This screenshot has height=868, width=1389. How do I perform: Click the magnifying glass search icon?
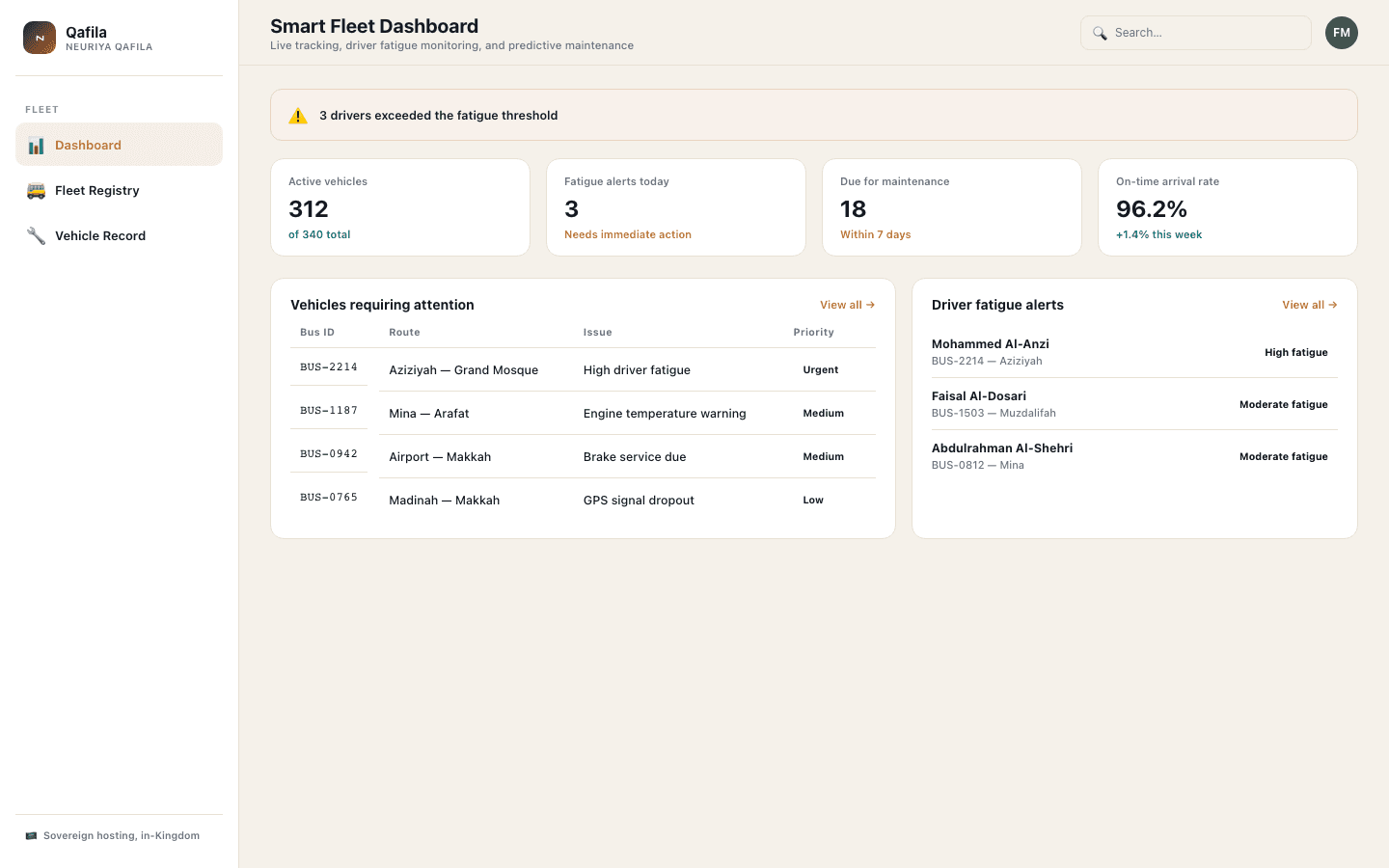click(x=1100, y=33)
